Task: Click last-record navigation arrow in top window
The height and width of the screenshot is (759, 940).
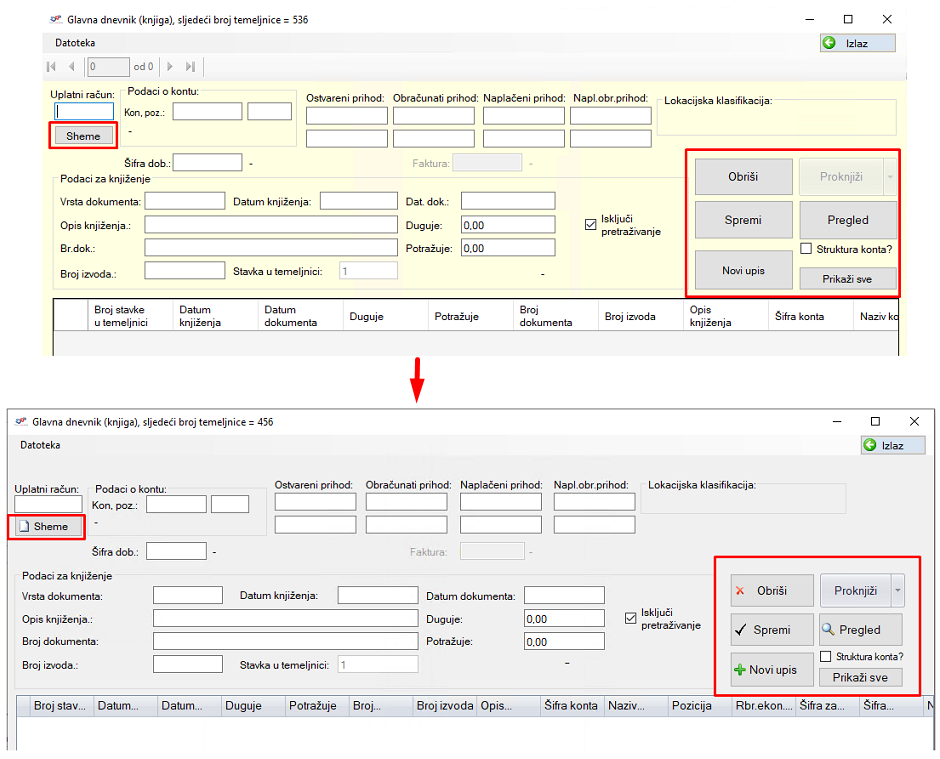Action: pyautogui.click(x=190, y=67)
